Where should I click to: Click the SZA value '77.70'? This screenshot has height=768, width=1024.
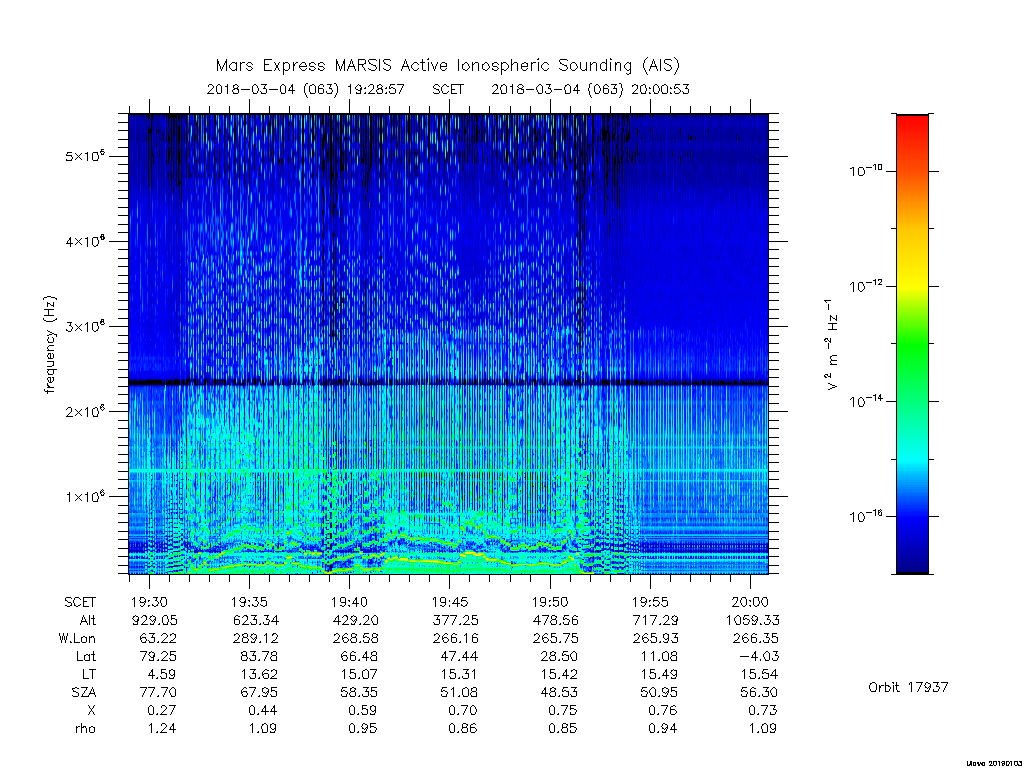pyautogui.click(x=158, y=692)
